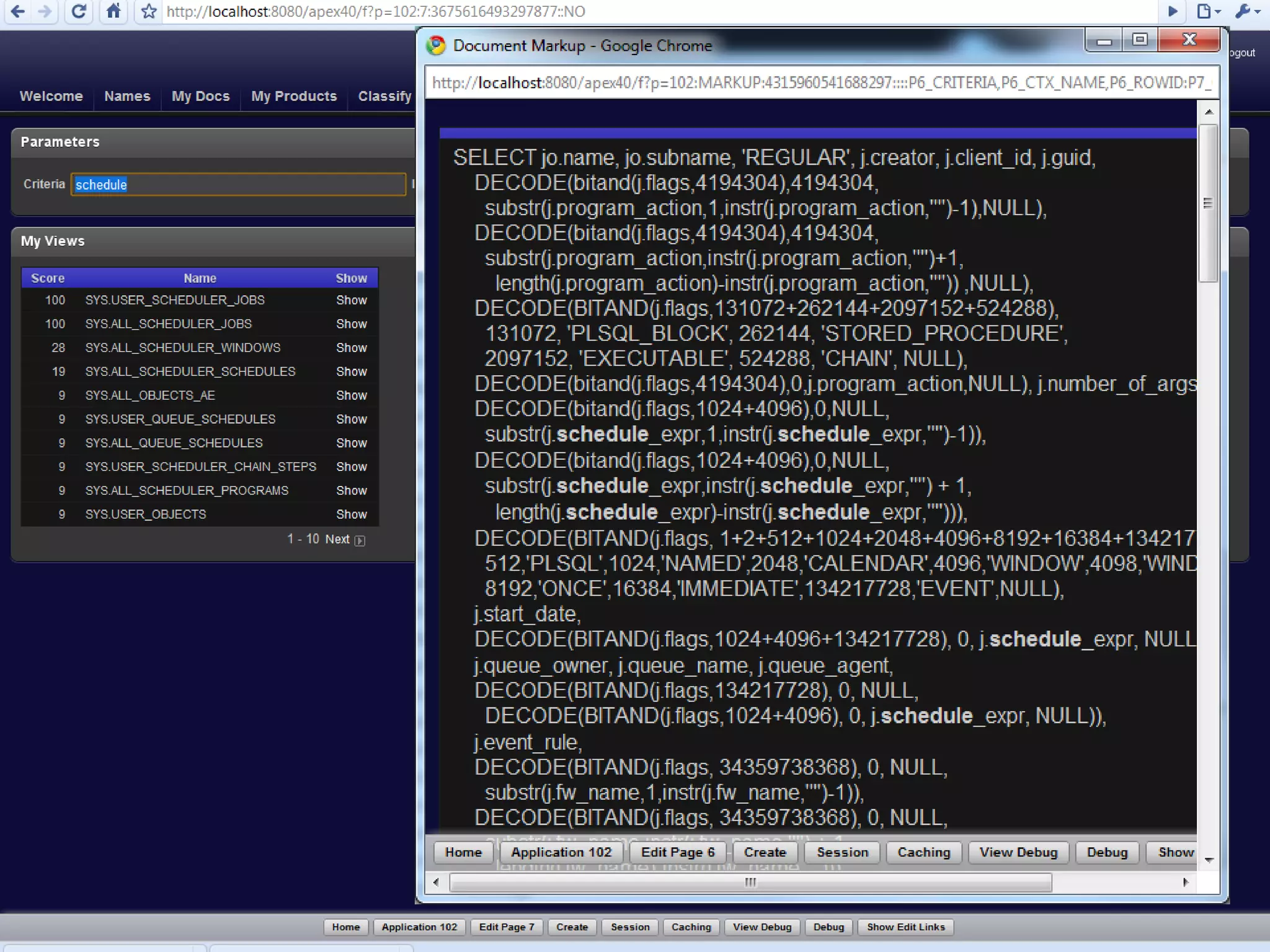Switch to My Products tab

294,96
